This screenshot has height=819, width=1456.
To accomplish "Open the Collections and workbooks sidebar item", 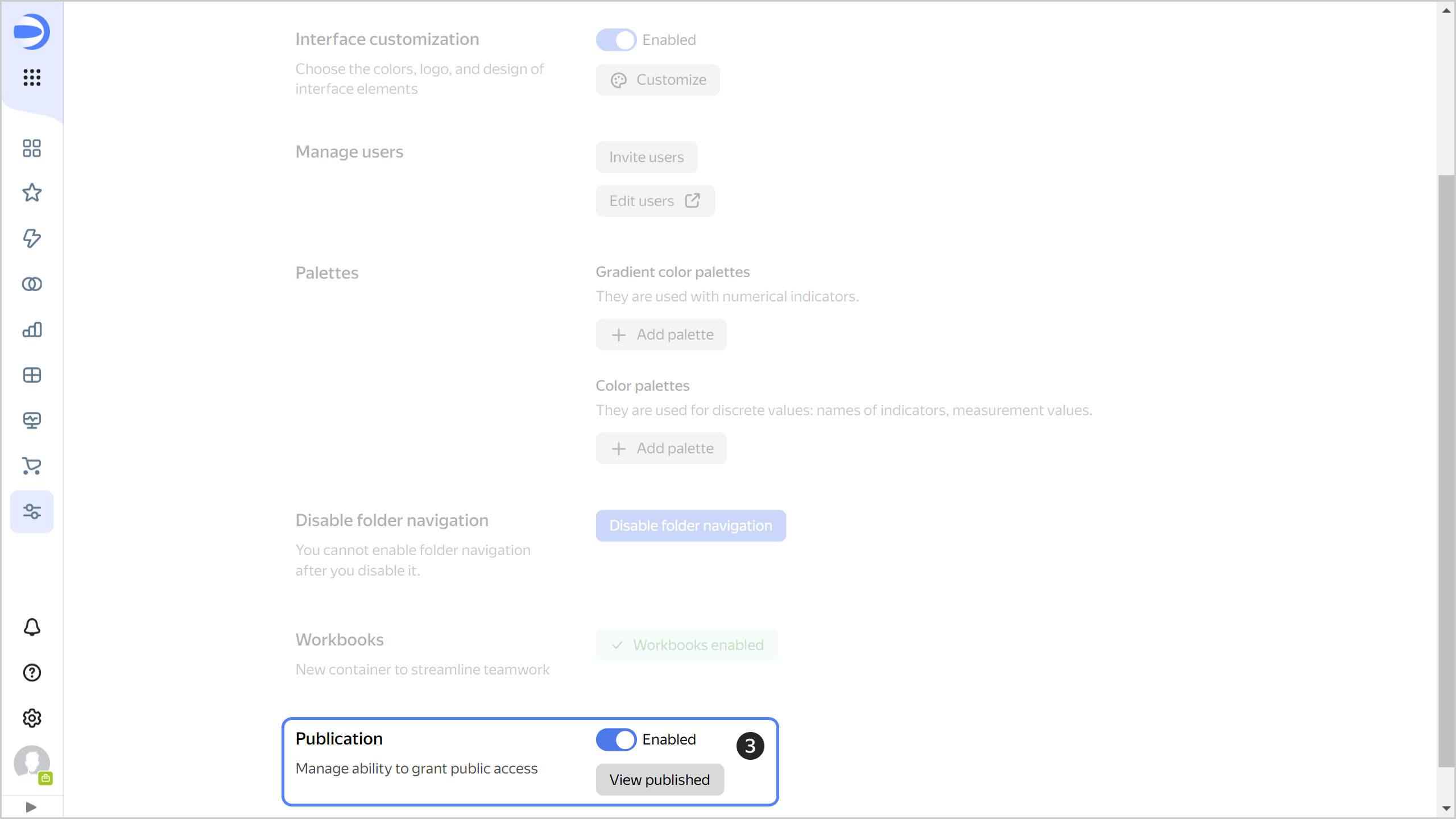I will (32, 148).
